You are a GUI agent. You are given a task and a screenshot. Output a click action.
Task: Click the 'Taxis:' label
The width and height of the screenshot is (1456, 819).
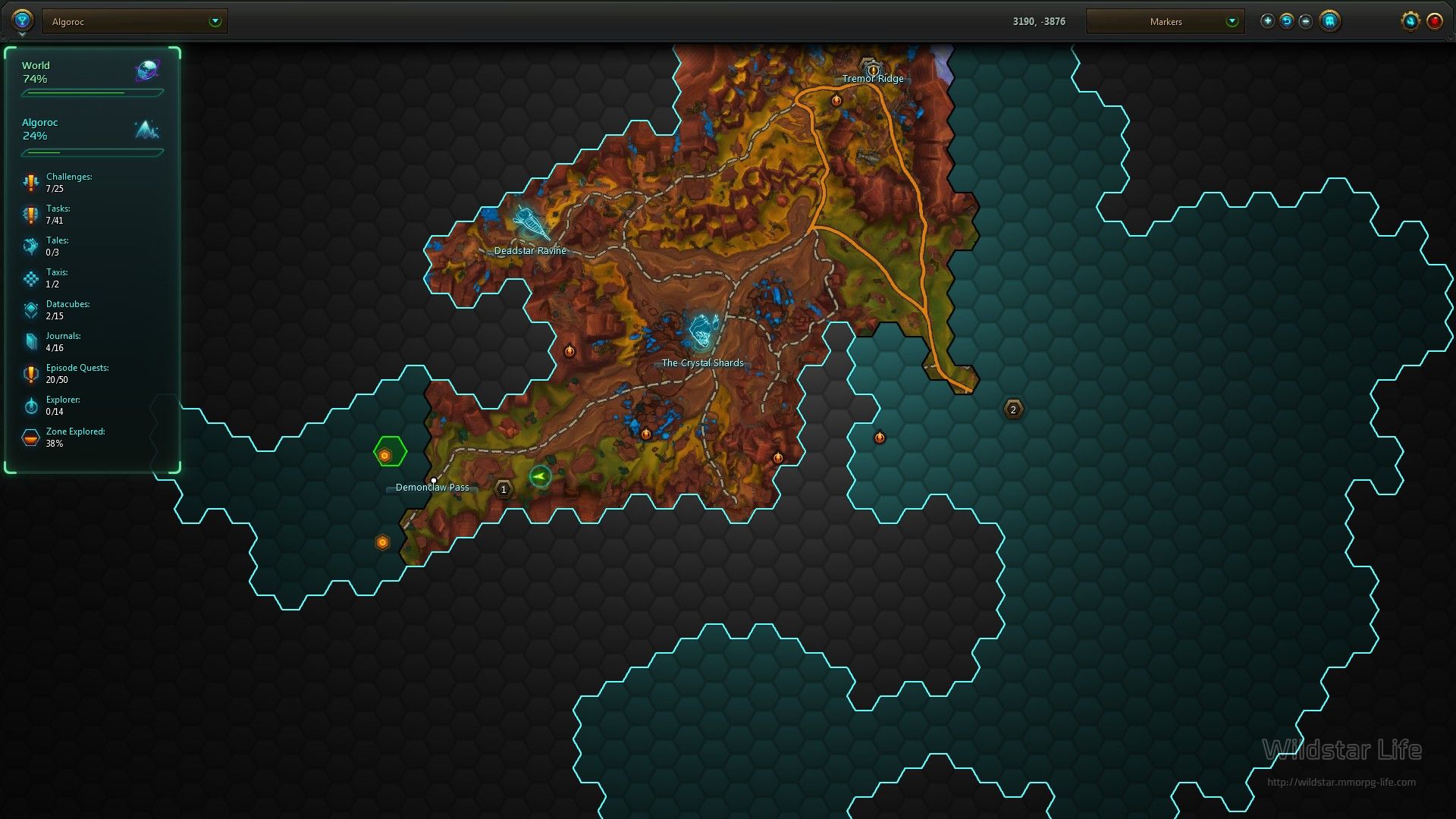click(57, 272)
